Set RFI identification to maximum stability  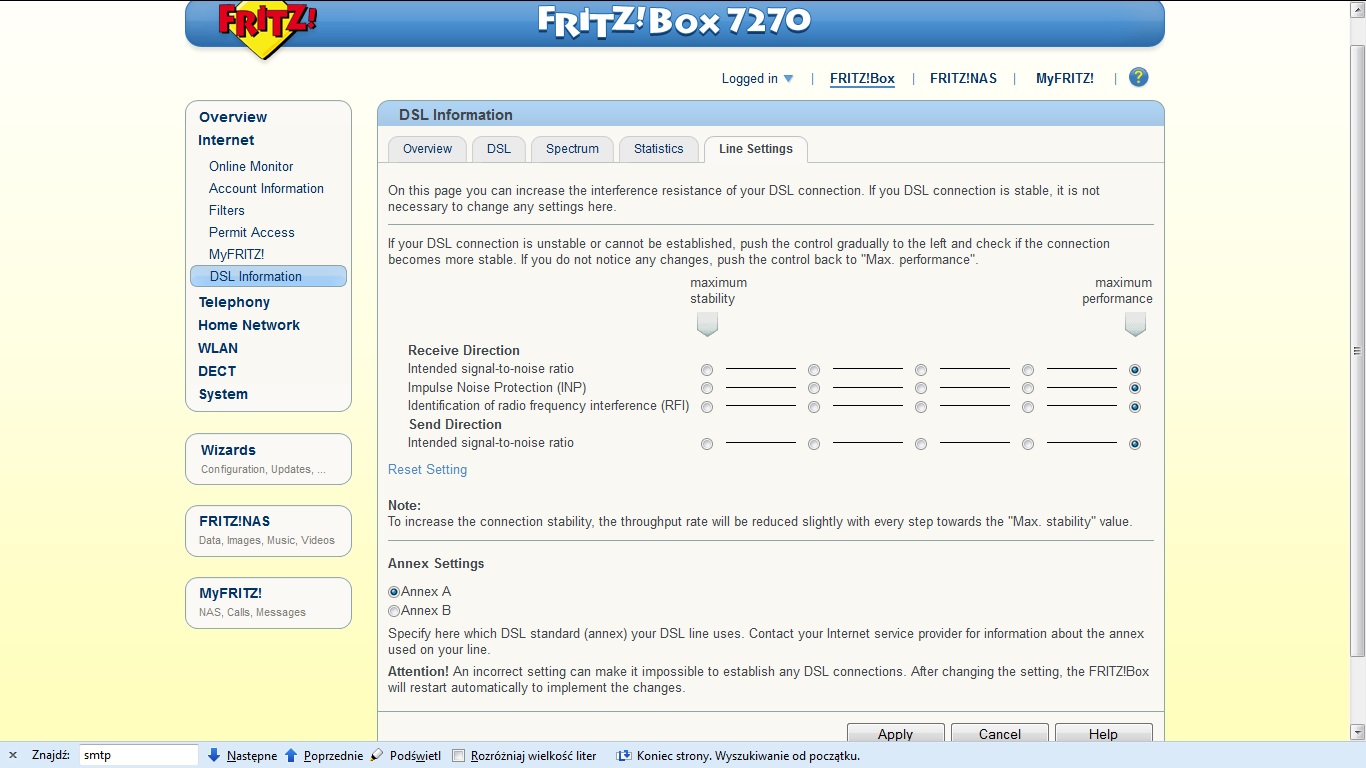(707, 407)
